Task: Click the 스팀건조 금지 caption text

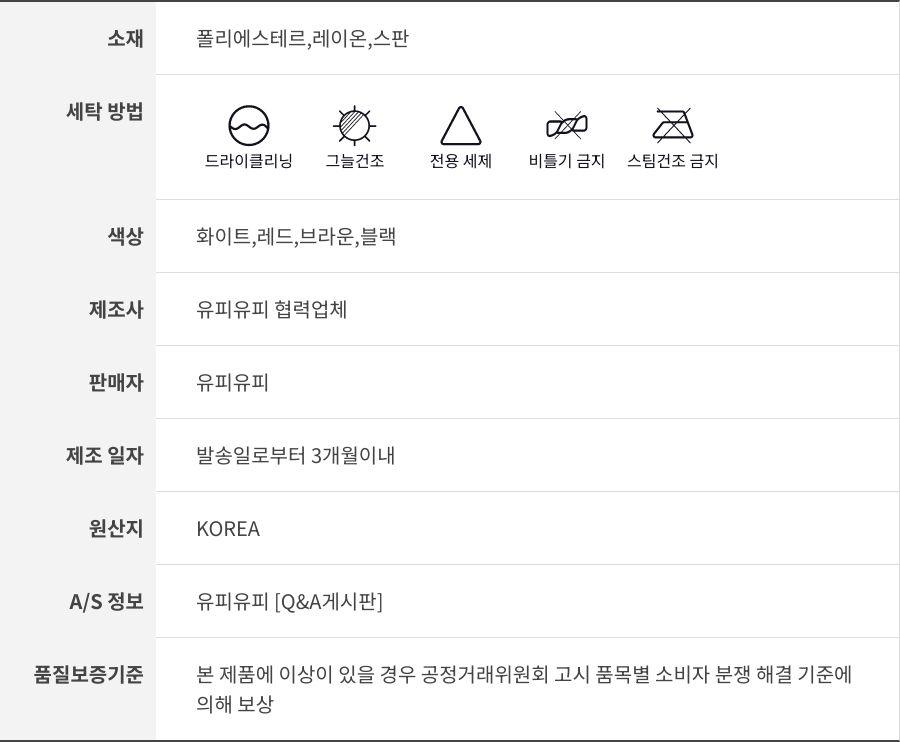Action: point(673,160)
